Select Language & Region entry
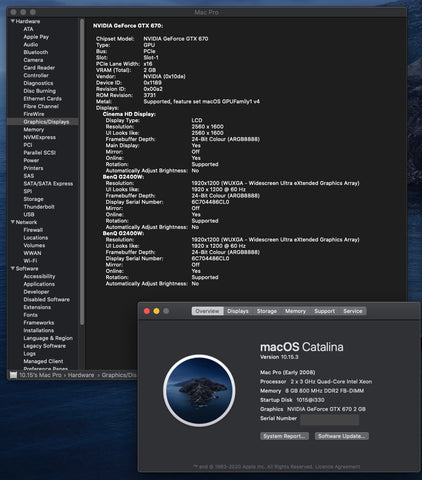 pos(48,338)
